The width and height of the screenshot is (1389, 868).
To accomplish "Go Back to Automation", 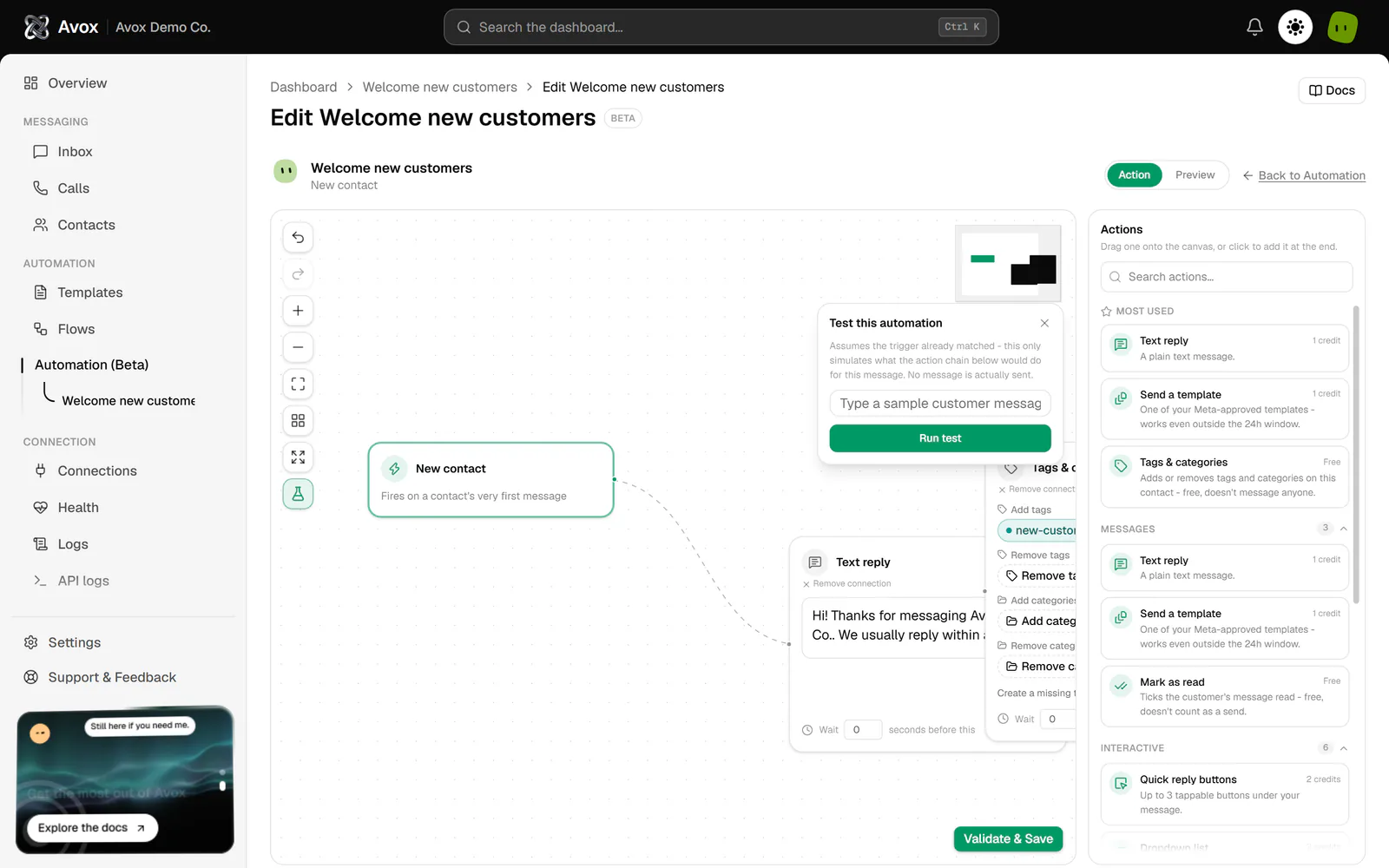I will point(1304,175).
